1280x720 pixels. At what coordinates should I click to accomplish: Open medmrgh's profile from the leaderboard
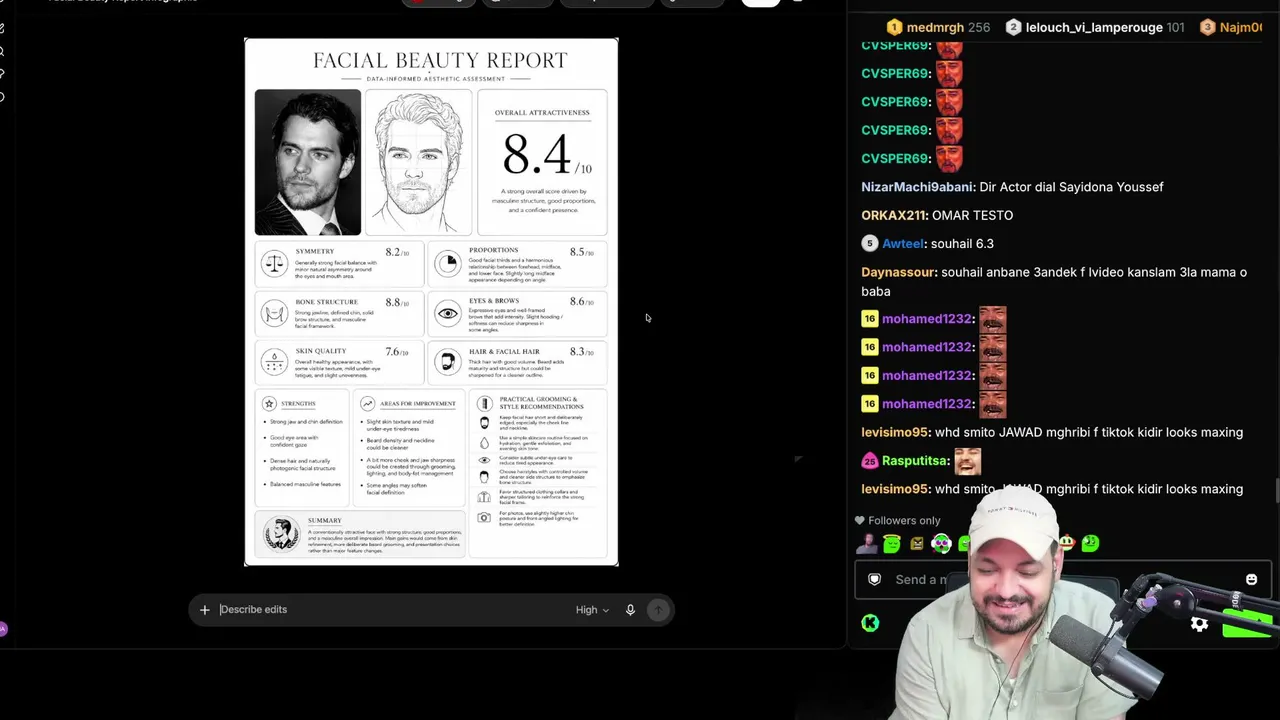point(935,28)
